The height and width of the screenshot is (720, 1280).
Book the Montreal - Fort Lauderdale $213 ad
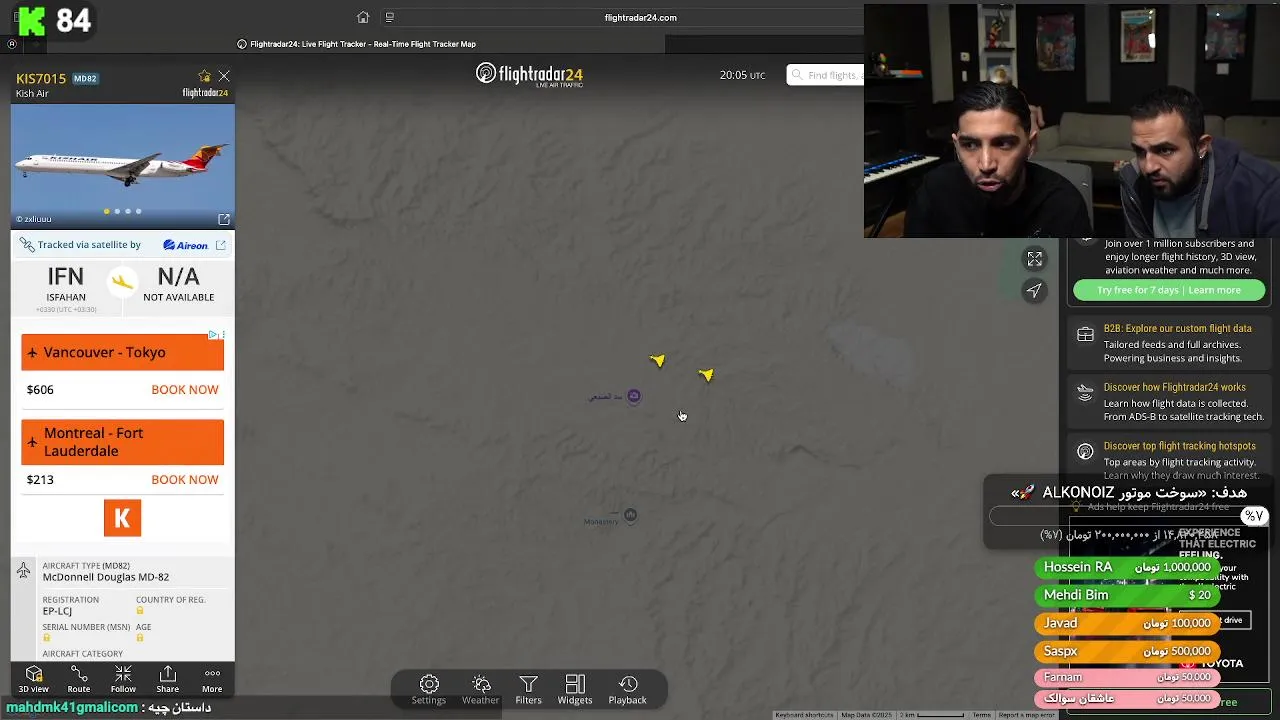[x=184, y=480]
